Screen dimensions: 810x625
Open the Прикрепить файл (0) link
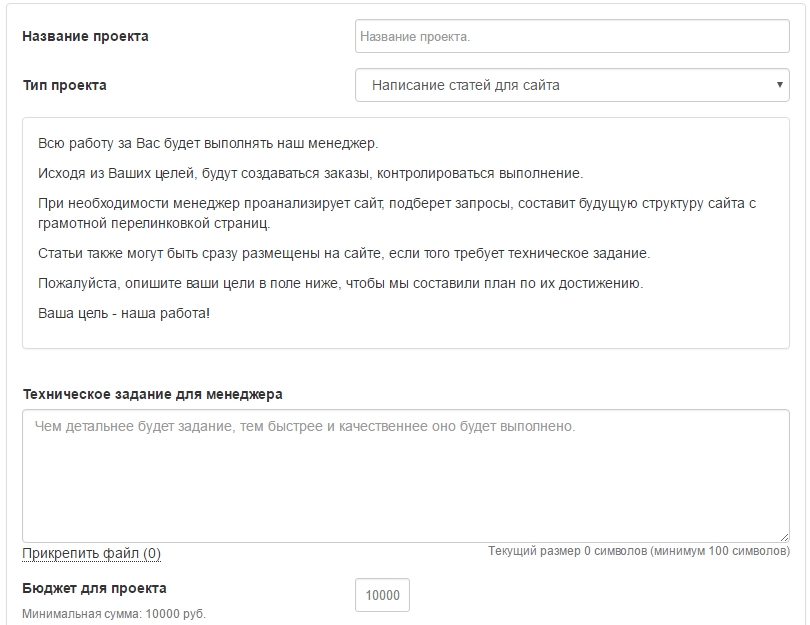(91, 553)
